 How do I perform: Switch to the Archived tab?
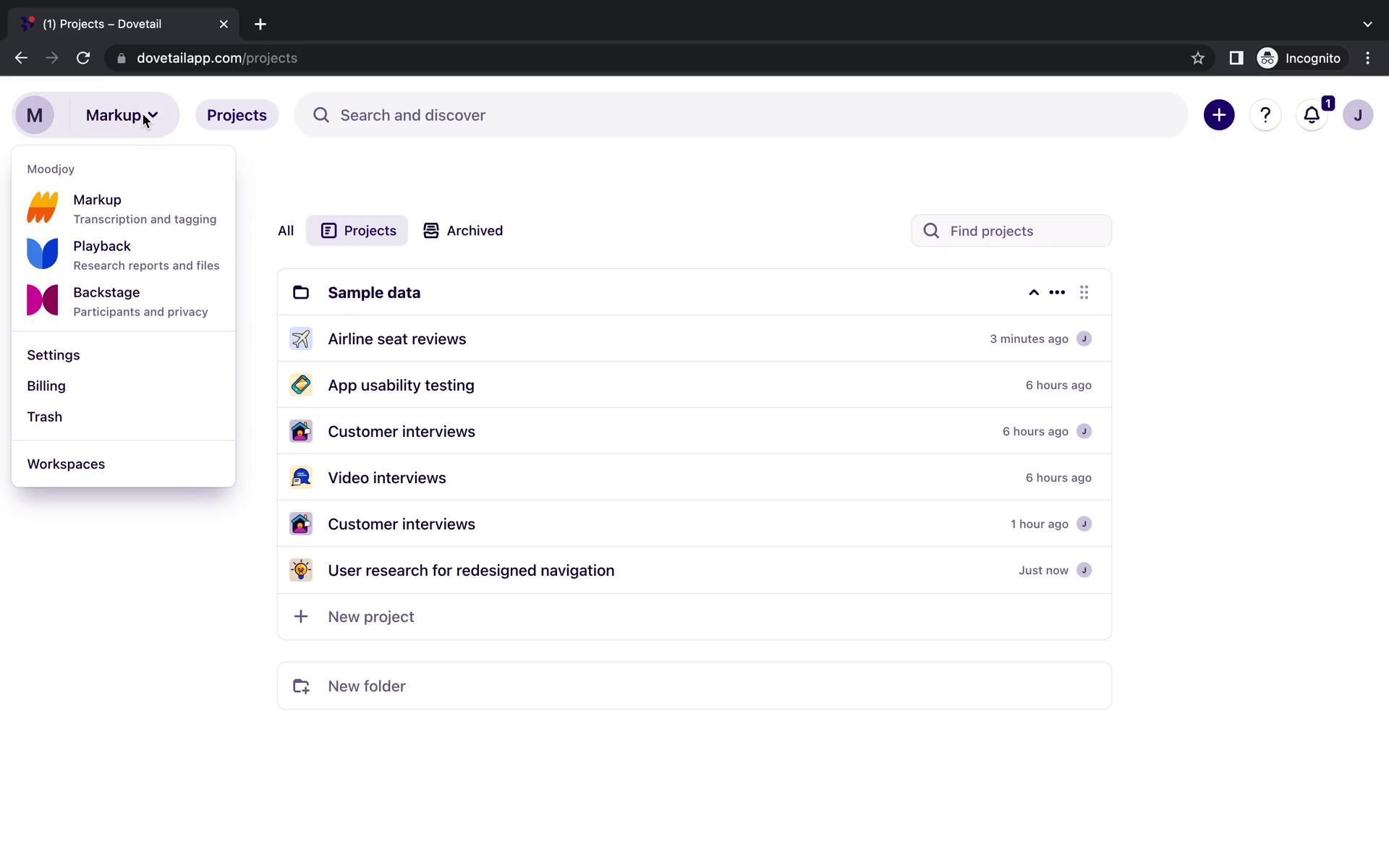(463, 231)
